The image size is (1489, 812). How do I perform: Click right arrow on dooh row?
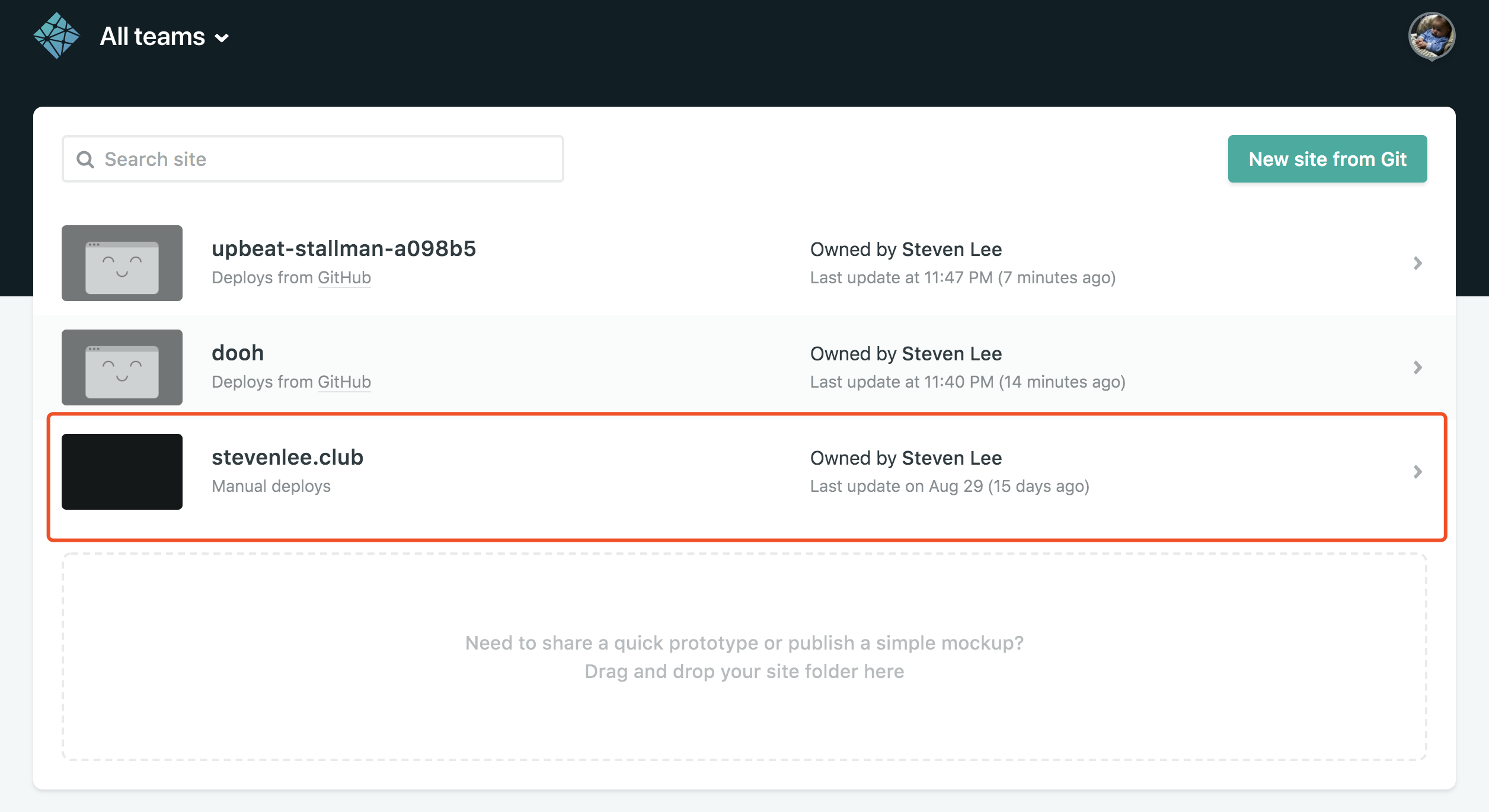coord(1417,367)
